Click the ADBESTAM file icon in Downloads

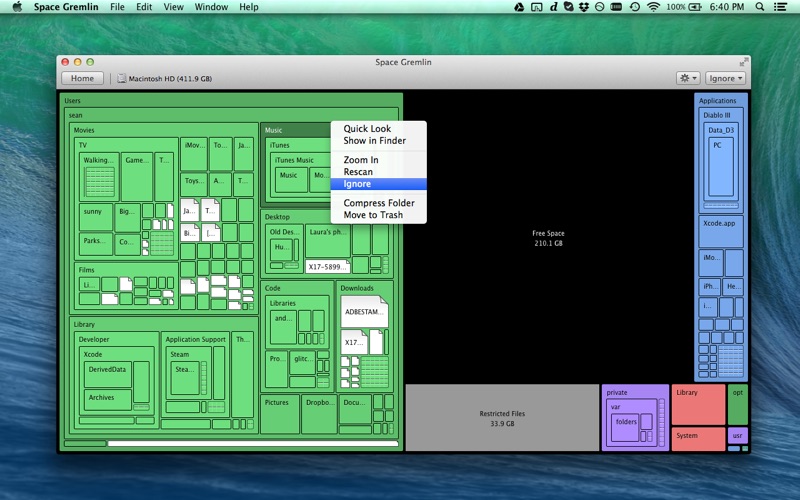364,312
